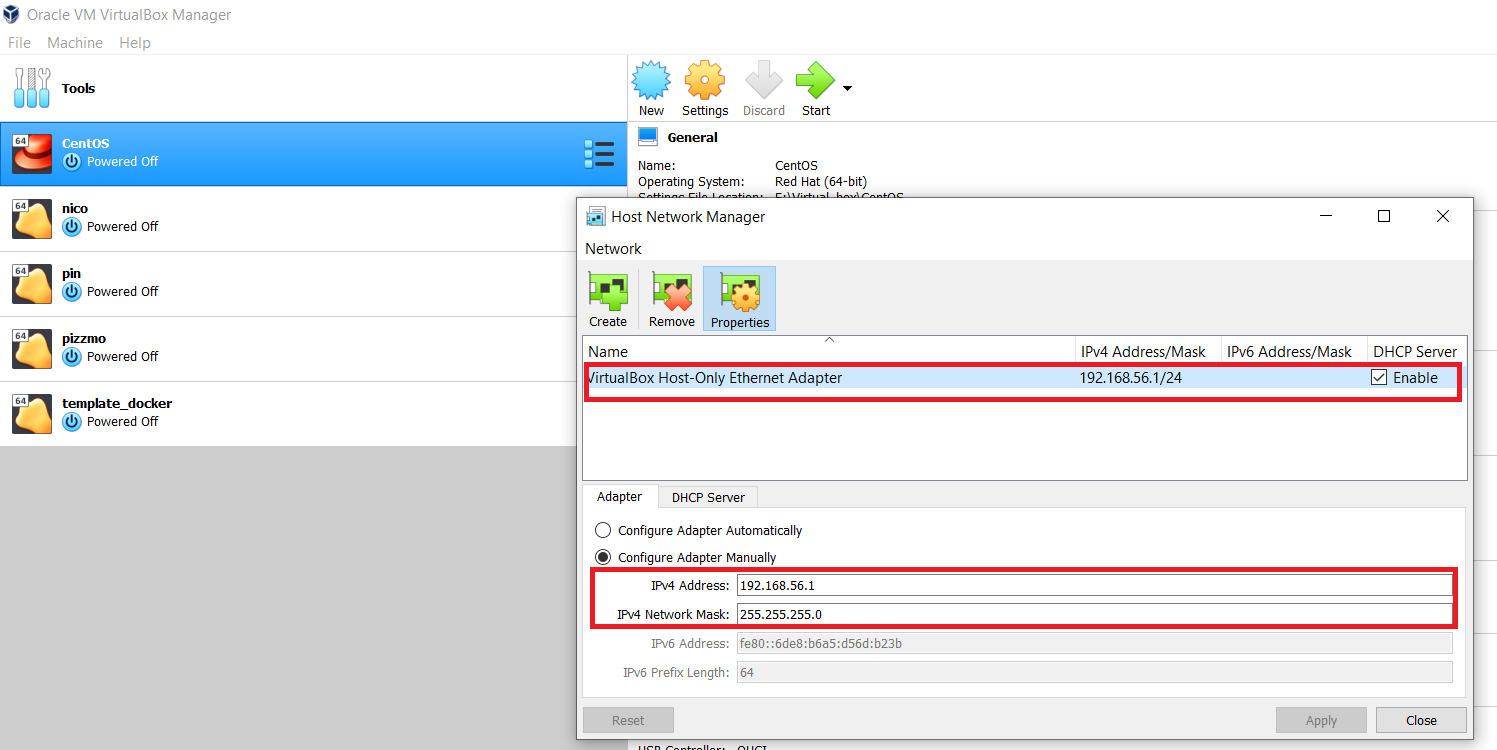Open the File menu
This screenshot has height=750, width=1497.
coord(19,43)
